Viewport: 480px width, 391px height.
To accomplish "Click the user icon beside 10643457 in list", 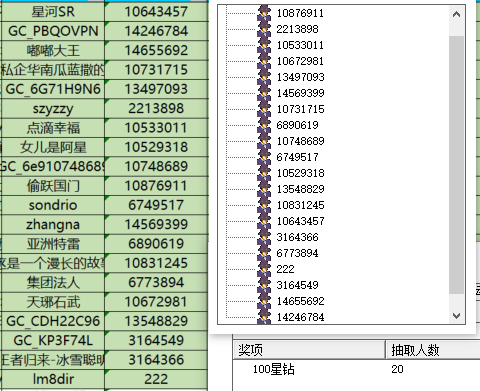I will [264, 221].
